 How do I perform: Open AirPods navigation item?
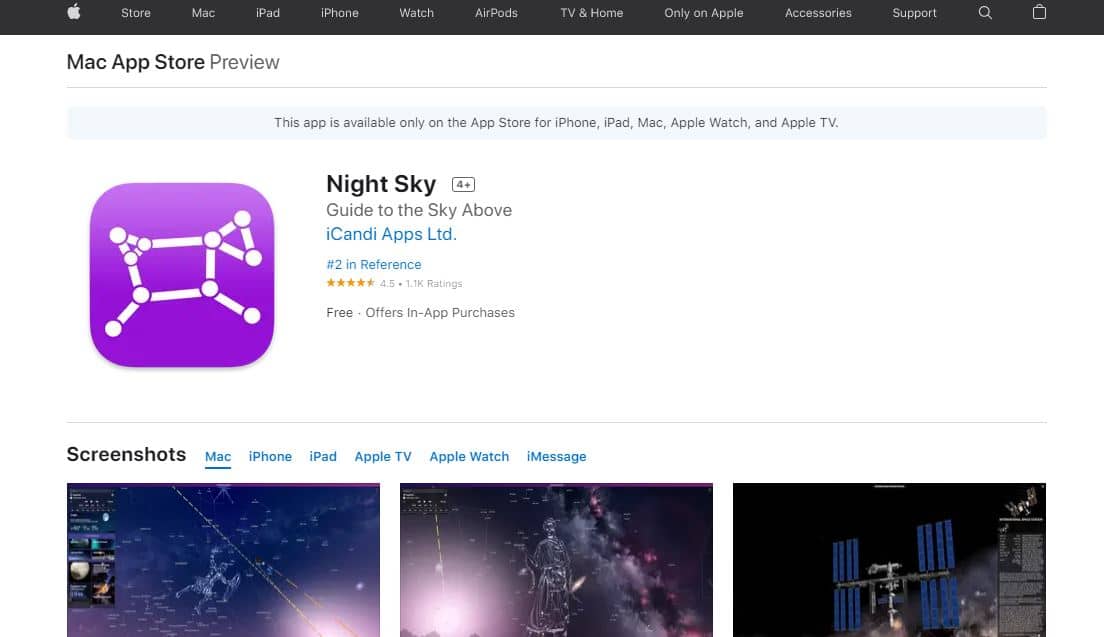click(496, 13)
